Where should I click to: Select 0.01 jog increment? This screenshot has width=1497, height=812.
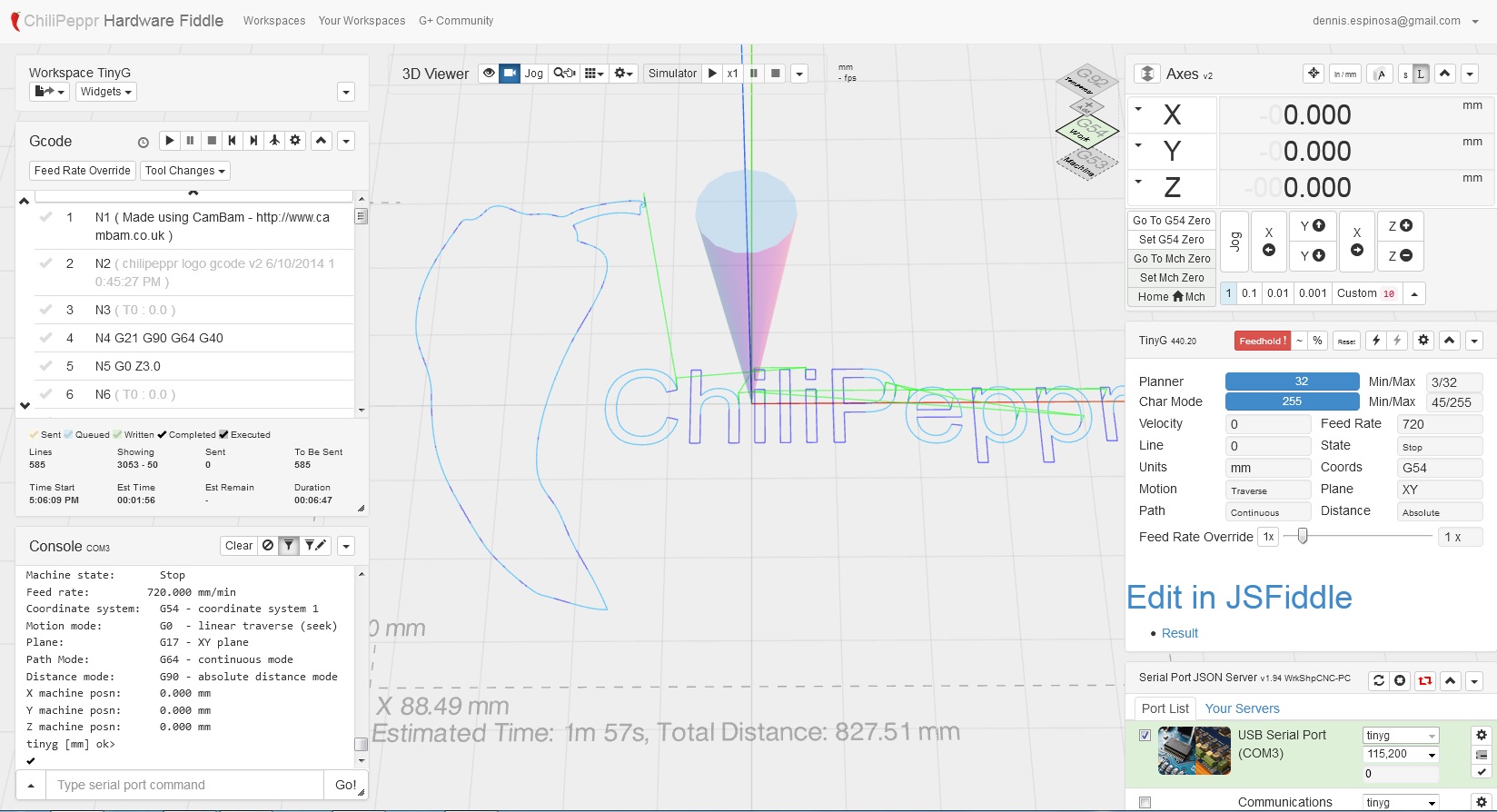(1278, 293)
